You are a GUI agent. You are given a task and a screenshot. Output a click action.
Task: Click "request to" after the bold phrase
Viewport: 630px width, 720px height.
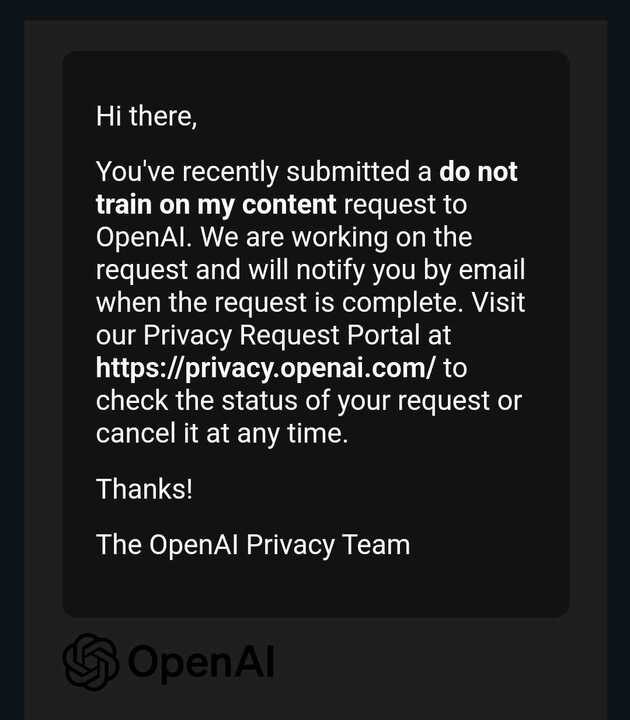[405, 205]
